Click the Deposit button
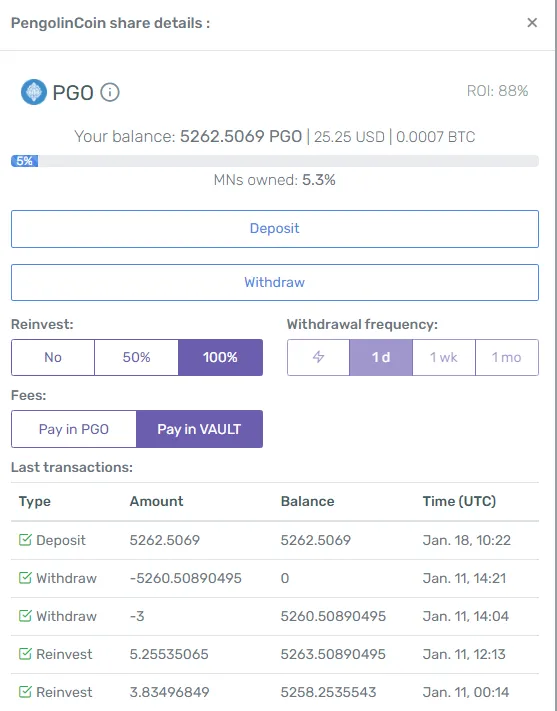Viewport: 557px width, 711px height. pyautogui.click(x=275, y=229)
